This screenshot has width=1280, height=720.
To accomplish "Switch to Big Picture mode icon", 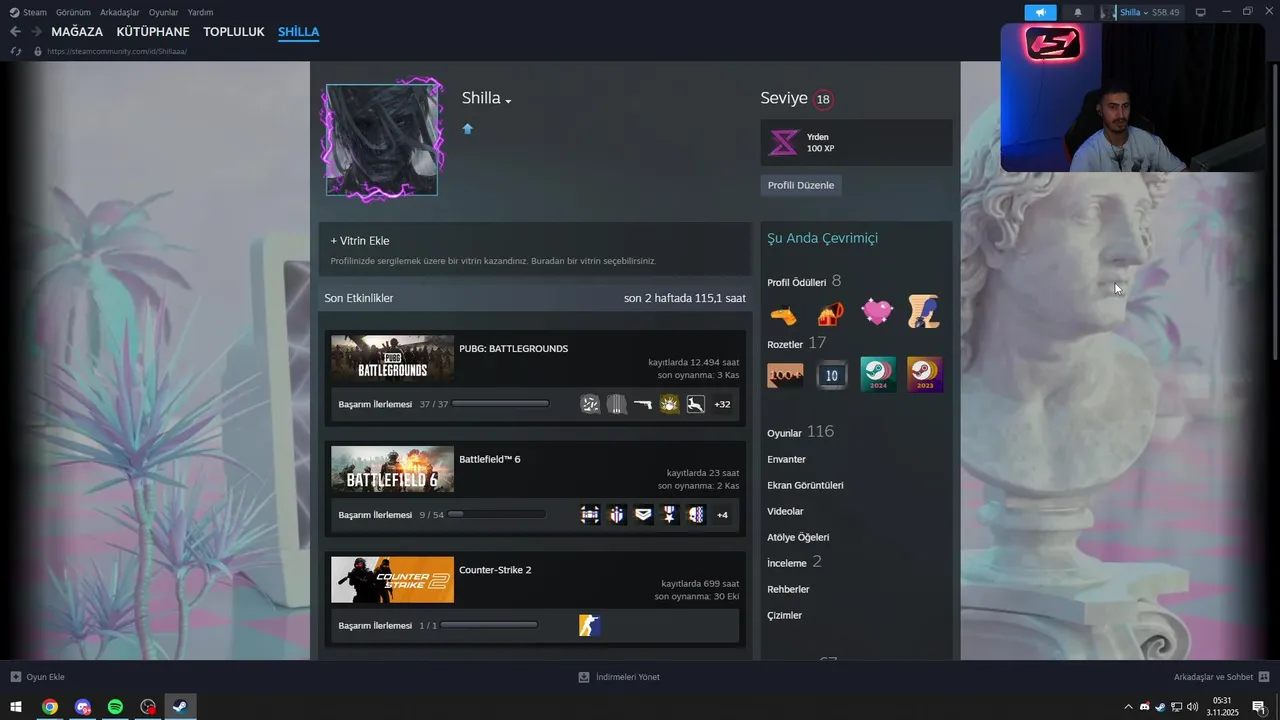I will pos(1201,12).
